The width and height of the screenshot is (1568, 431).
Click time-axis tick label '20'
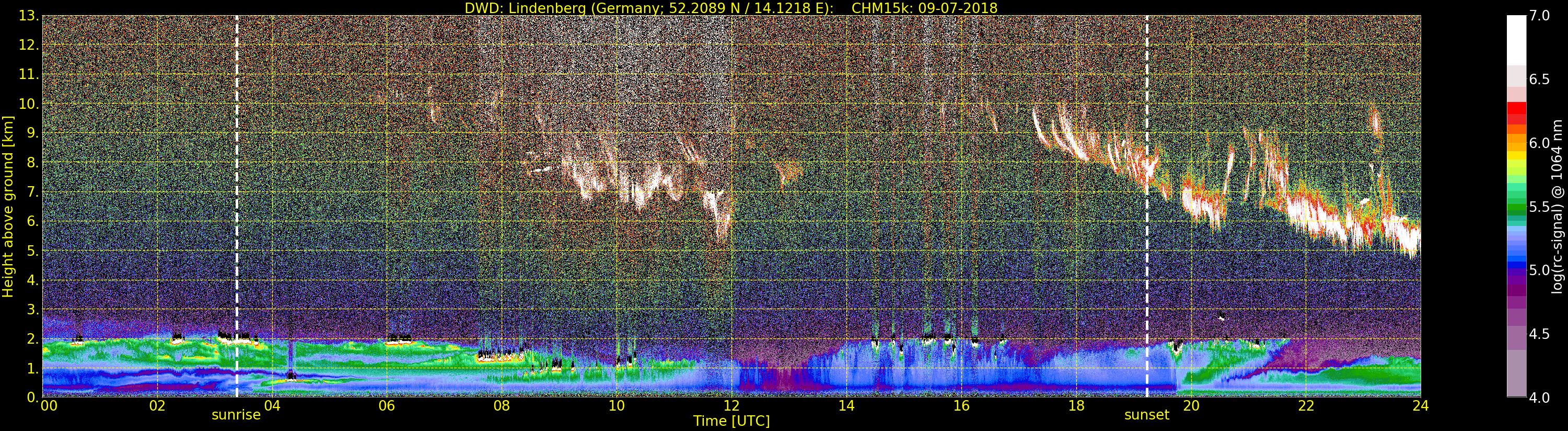pyautogui.click(x=1191, y=406)
